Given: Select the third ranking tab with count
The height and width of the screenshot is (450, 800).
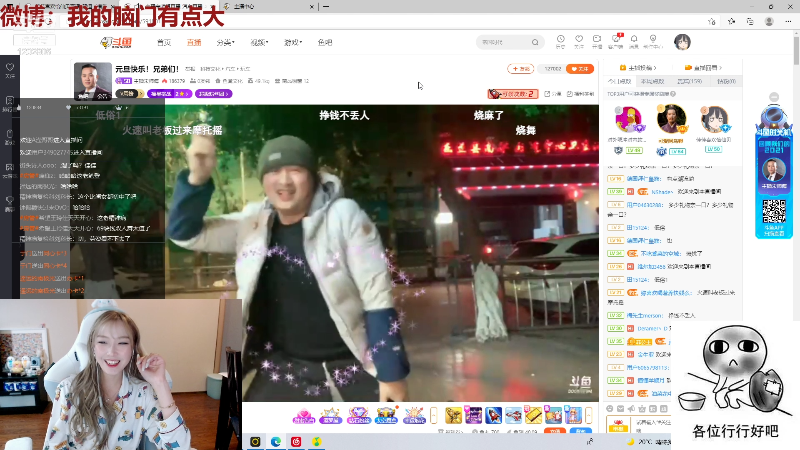Looking at the screenshot, I should point(689,81).
